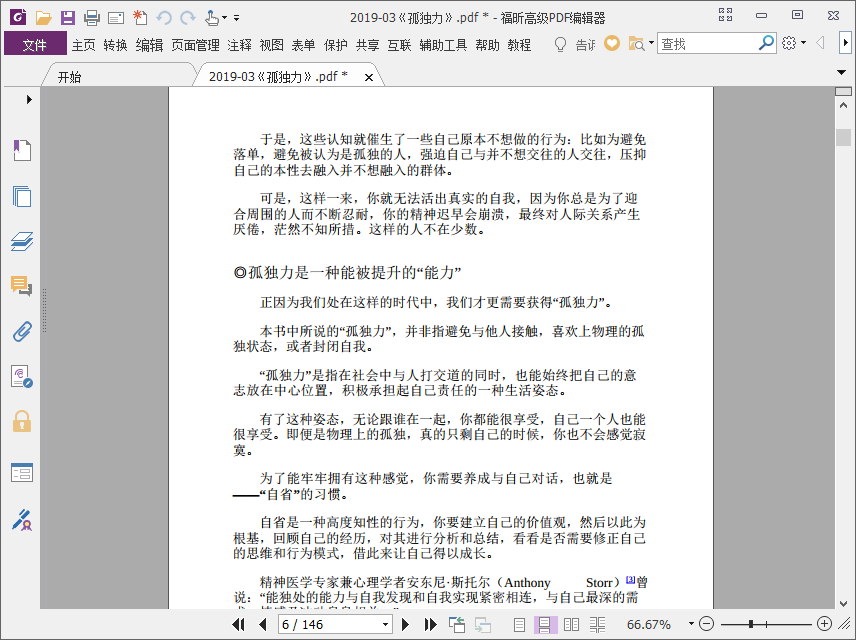Open the customize quick access toolbar arrow

point(236,18)
